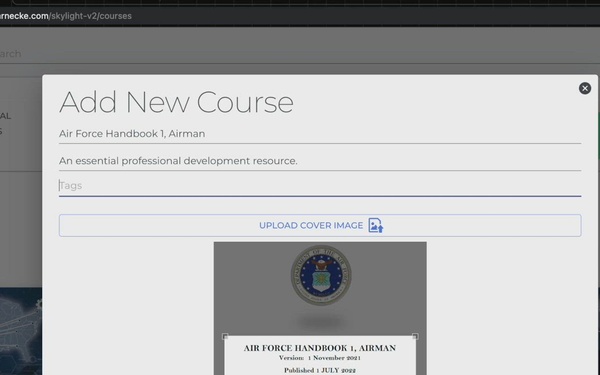Screen dimensions: 600x375
Task: Click the top-left crop handle on cover image
Action: [x=225, y=336]
